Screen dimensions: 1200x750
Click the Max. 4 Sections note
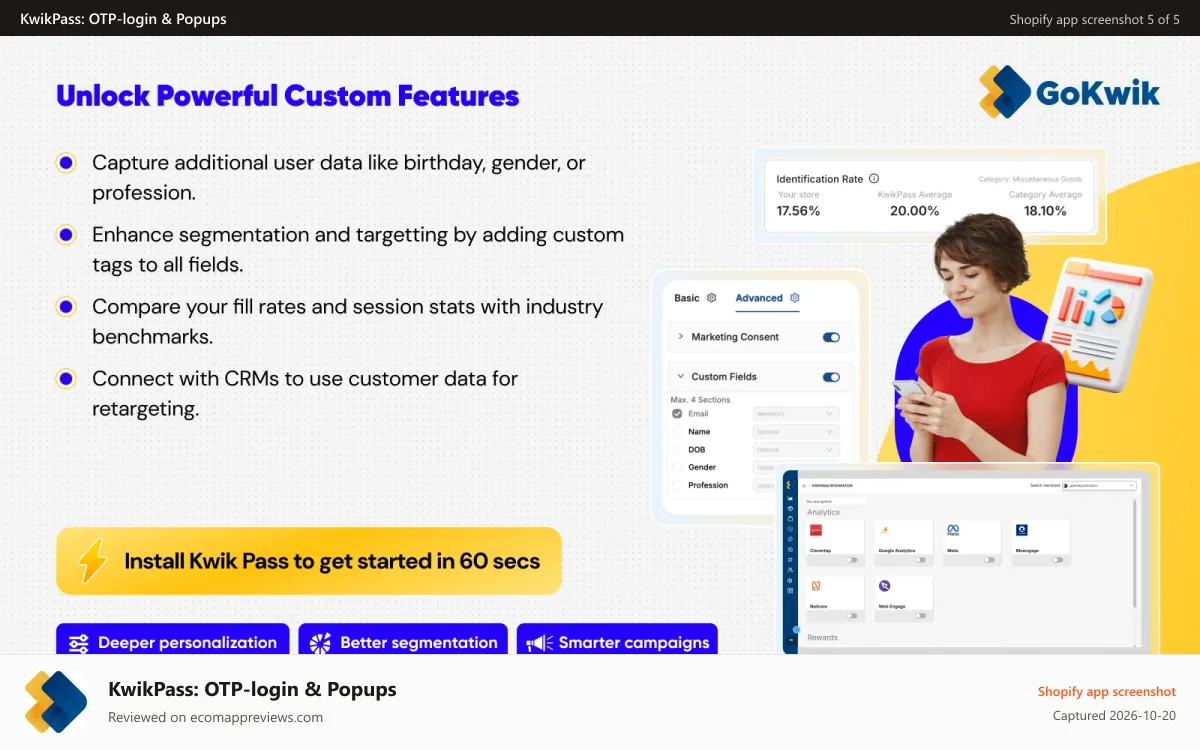click(700, 399)
